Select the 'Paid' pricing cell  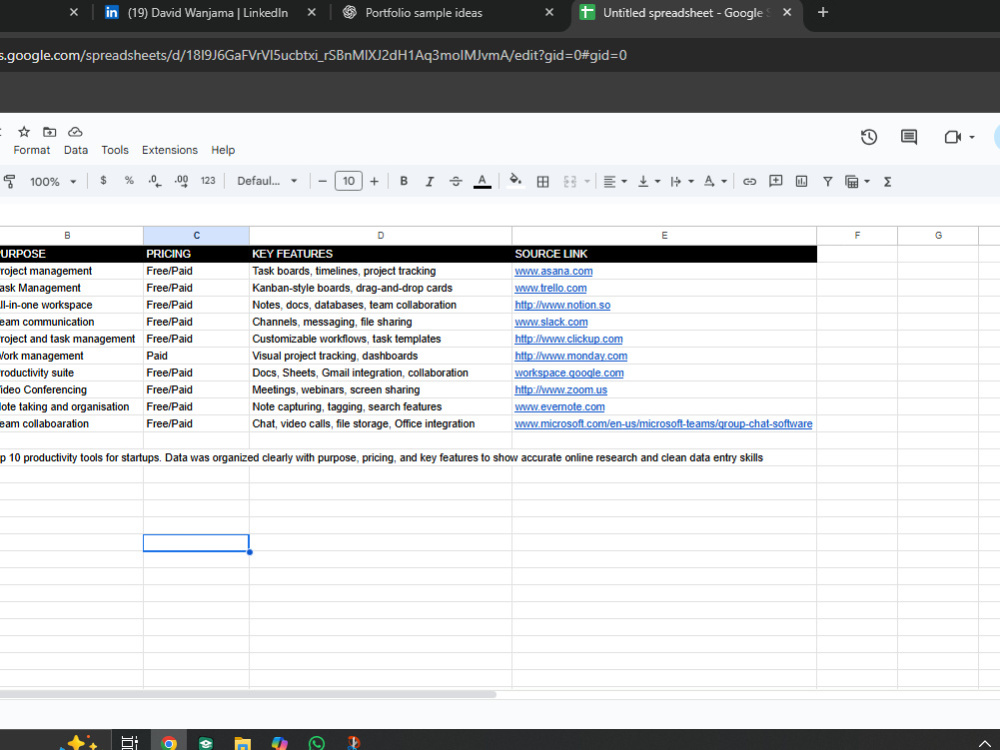pyautogui.click(x=196, y=356)
